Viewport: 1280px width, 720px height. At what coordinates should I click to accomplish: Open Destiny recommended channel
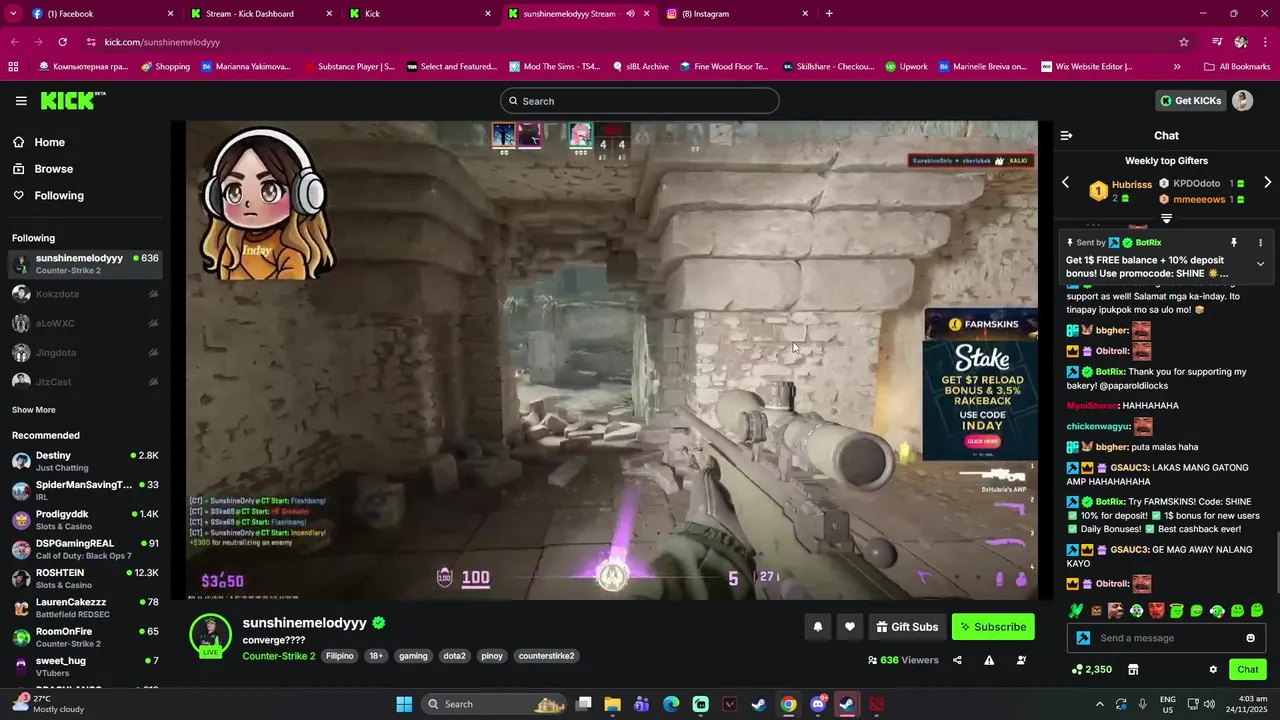pos(85,461)
